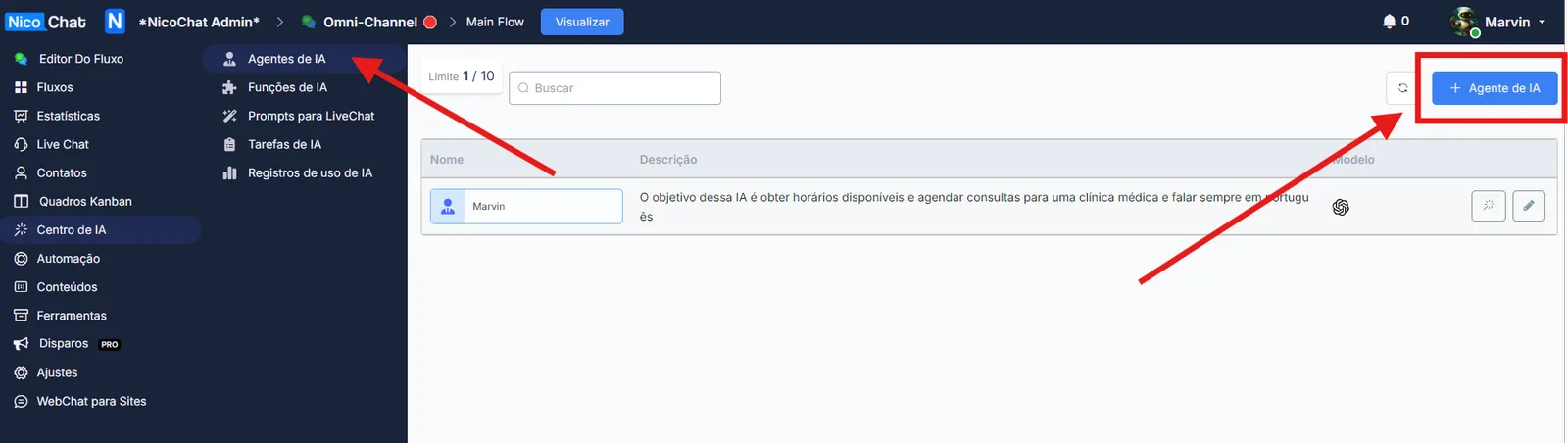Image resolution: width=1568 pixels, height=443 pixels.
Task: Click the OpenAI model icon in Marvin row
Action: click(1341, 207)
